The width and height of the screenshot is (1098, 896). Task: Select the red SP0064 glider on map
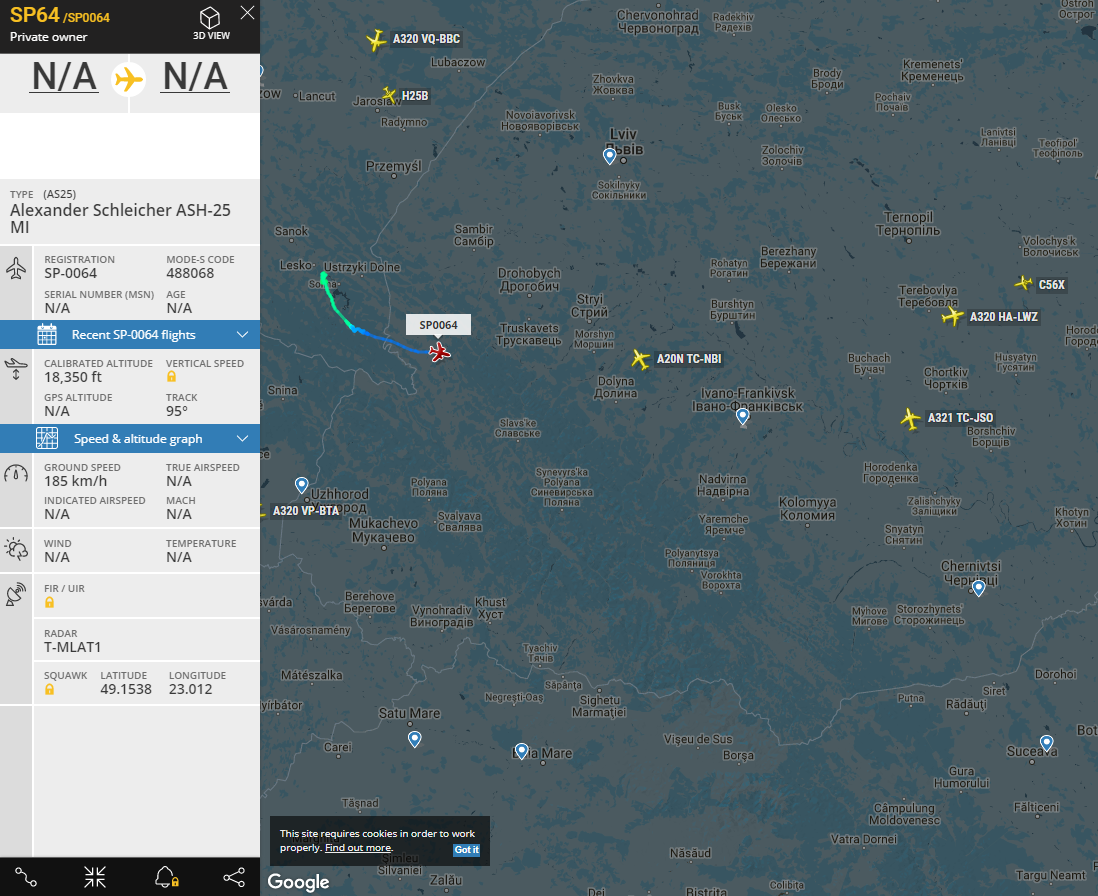(440, 351)
